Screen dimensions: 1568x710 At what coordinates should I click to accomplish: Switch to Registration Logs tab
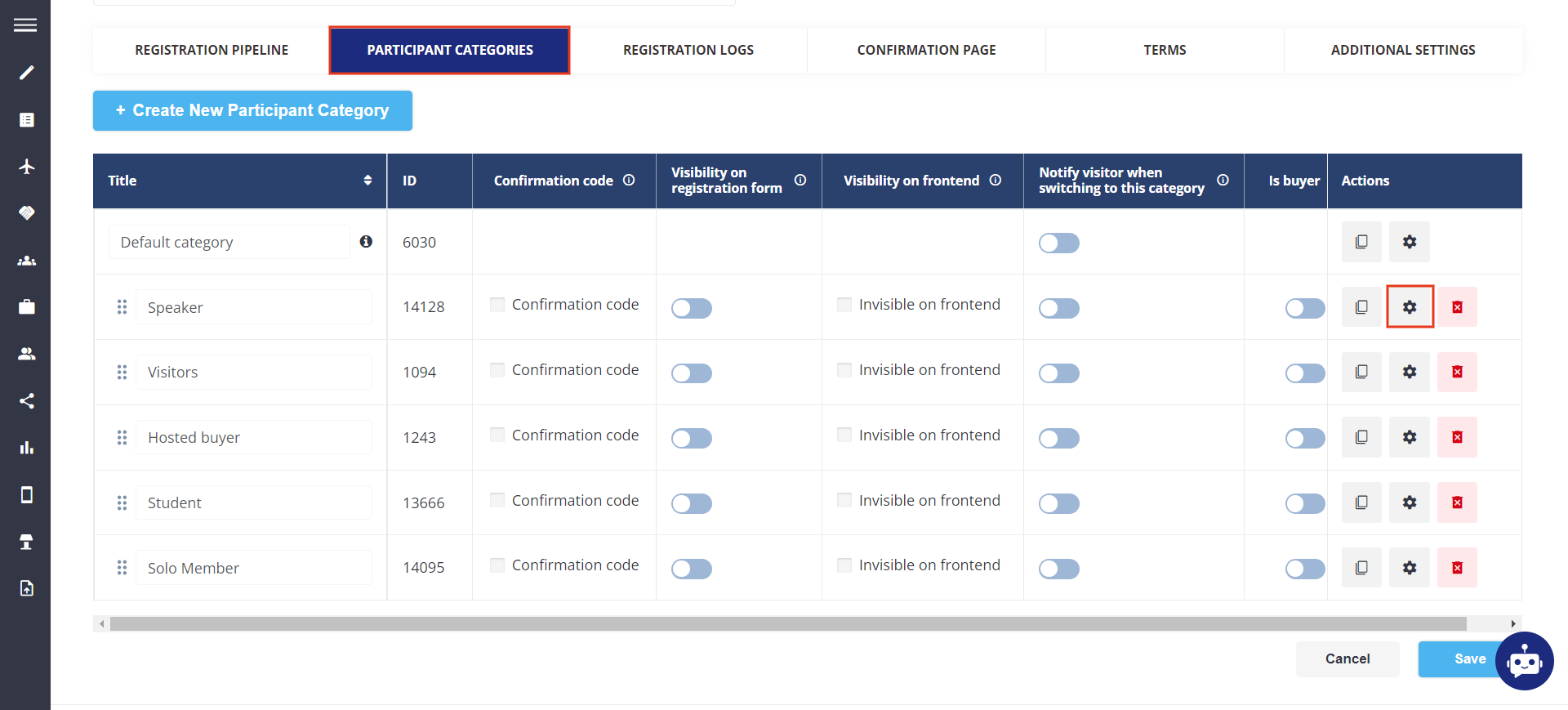pyautogui.click(x=688, y=50)
